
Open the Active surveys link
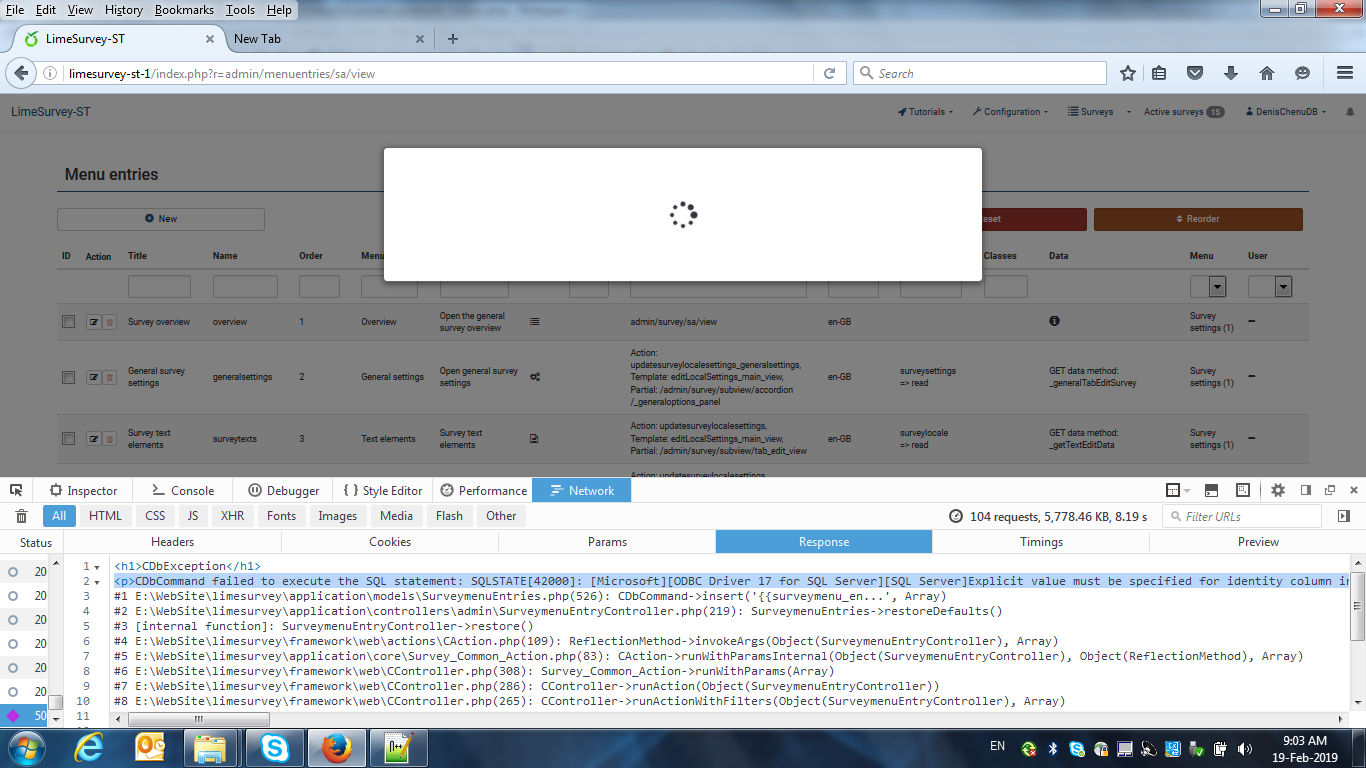(x=1184, y=112)
